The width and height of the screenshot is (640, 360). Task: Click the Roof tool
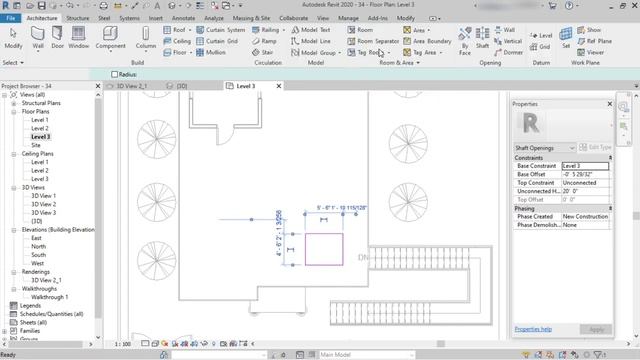(174, 30)
